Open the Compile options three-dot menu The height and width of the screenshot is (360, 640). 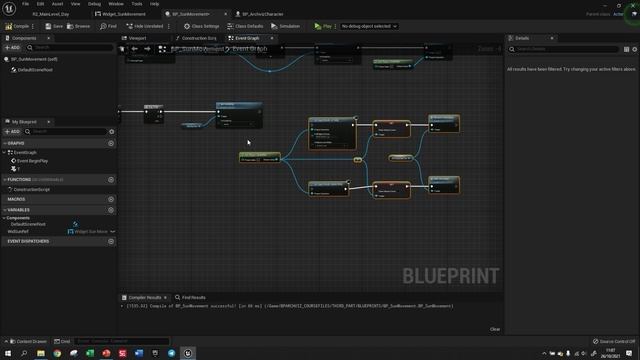[x=33, y=26]
